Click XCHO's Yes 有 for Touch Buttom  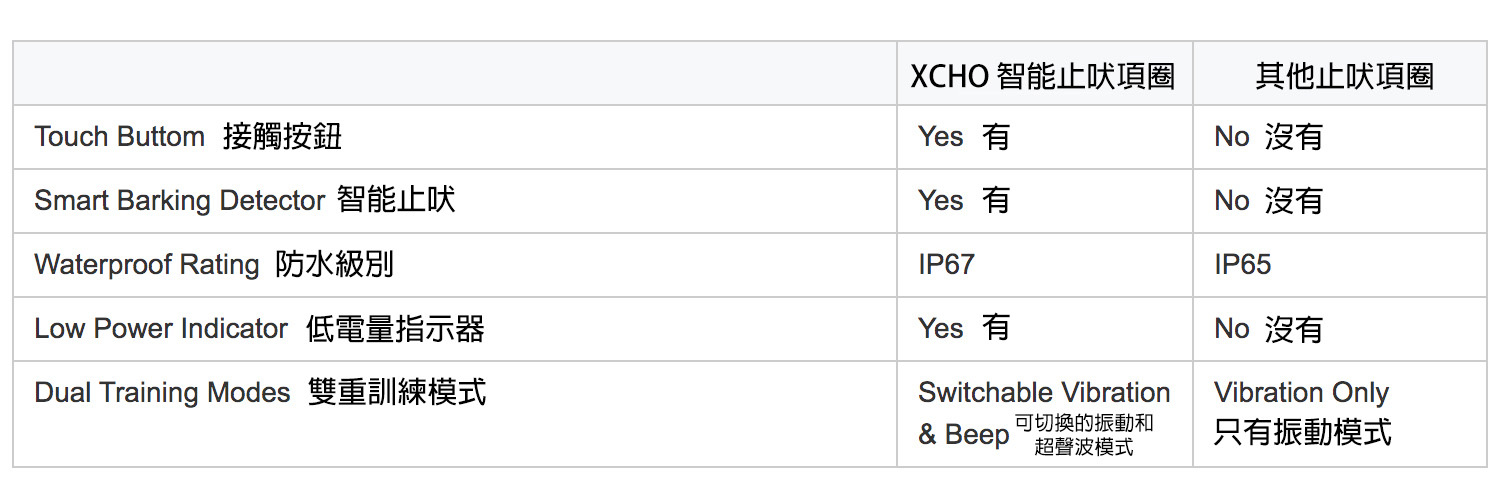tap(964, 137)
